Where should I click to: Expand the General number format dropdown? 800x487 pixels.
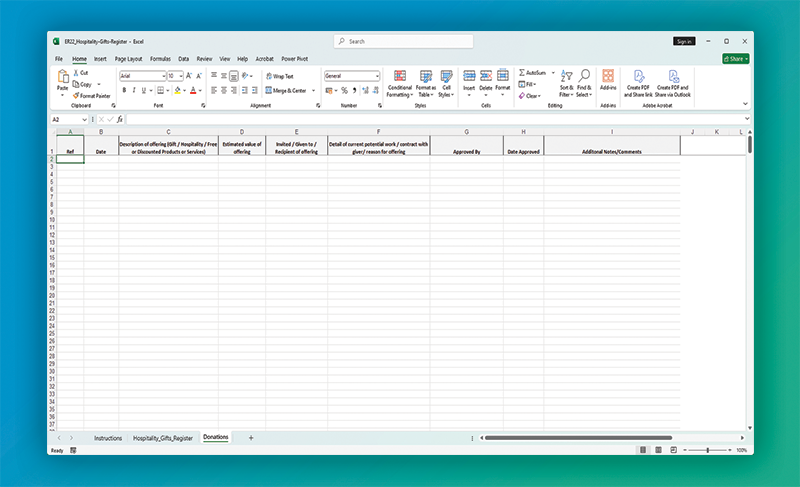377,76
